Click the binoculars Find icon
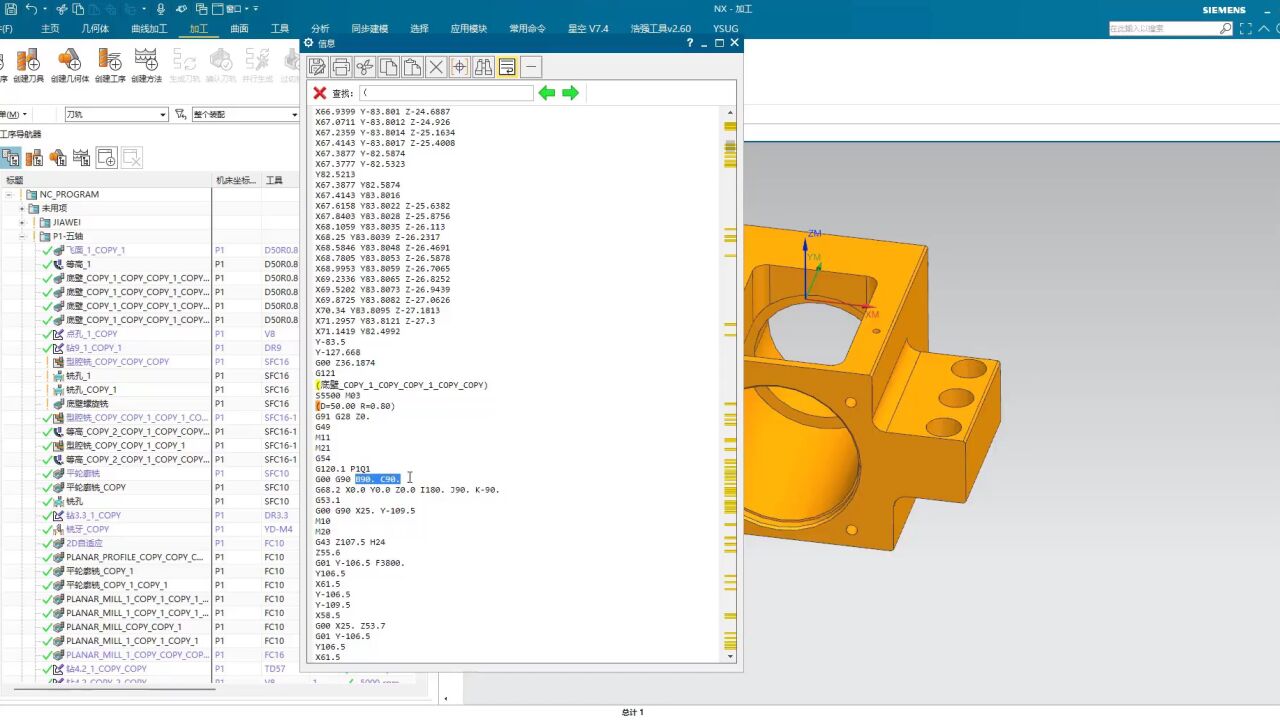 (x=484, y=67)
